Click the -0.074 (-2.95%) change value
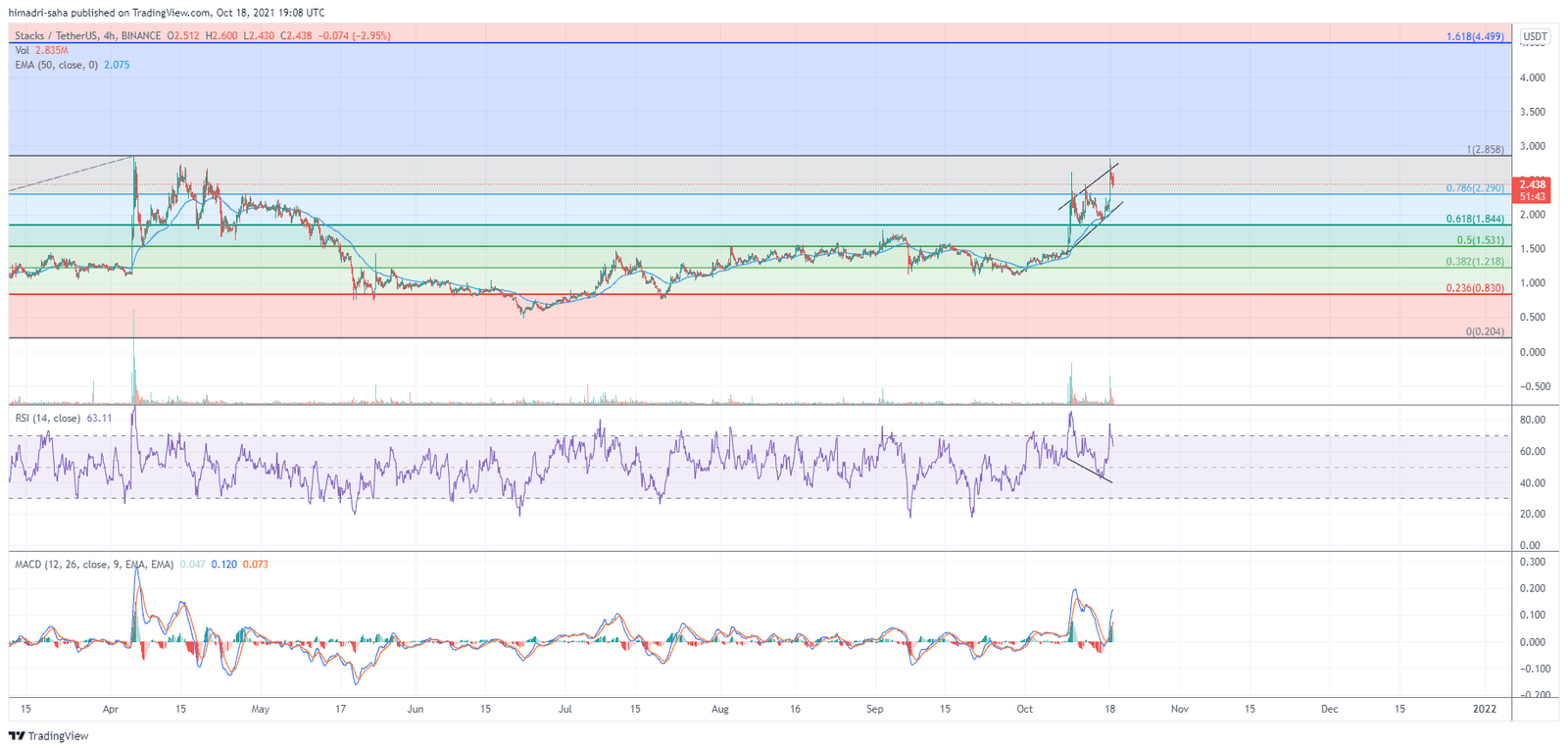This screenshot has height=751, width=1568. 353,36
